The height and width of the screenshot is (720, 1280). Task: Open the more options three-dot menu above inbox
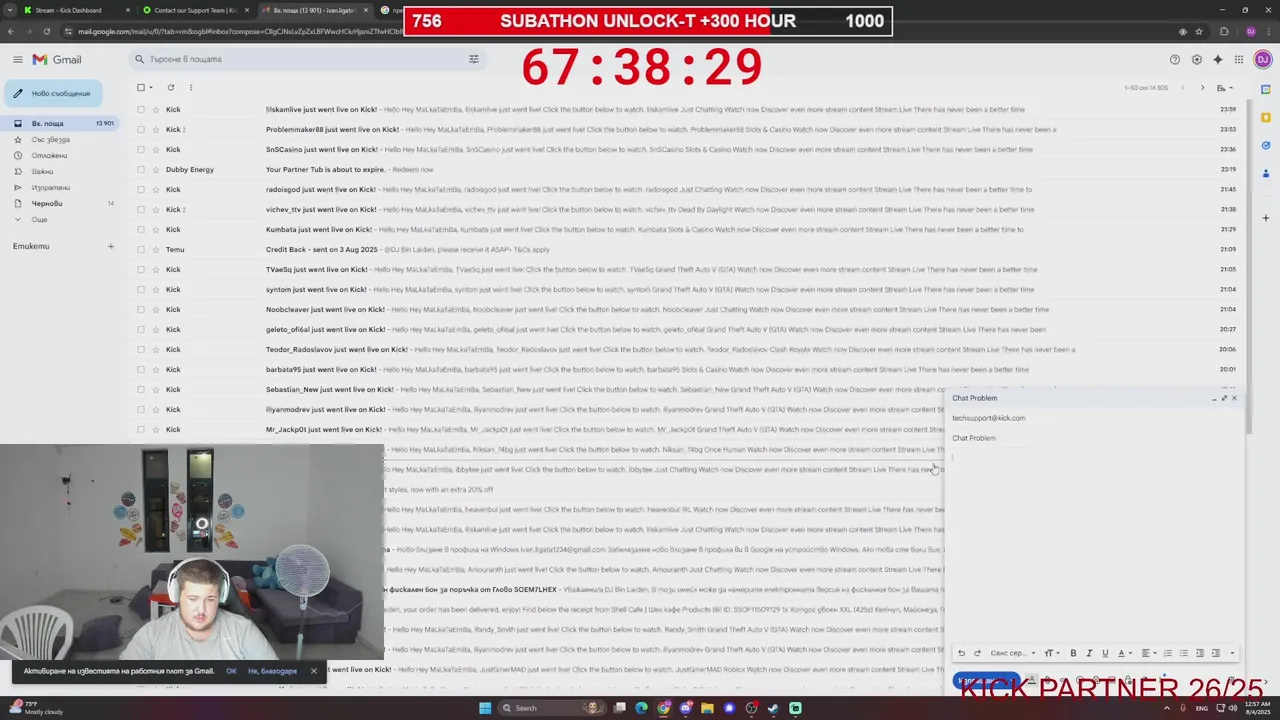point(190,88)
